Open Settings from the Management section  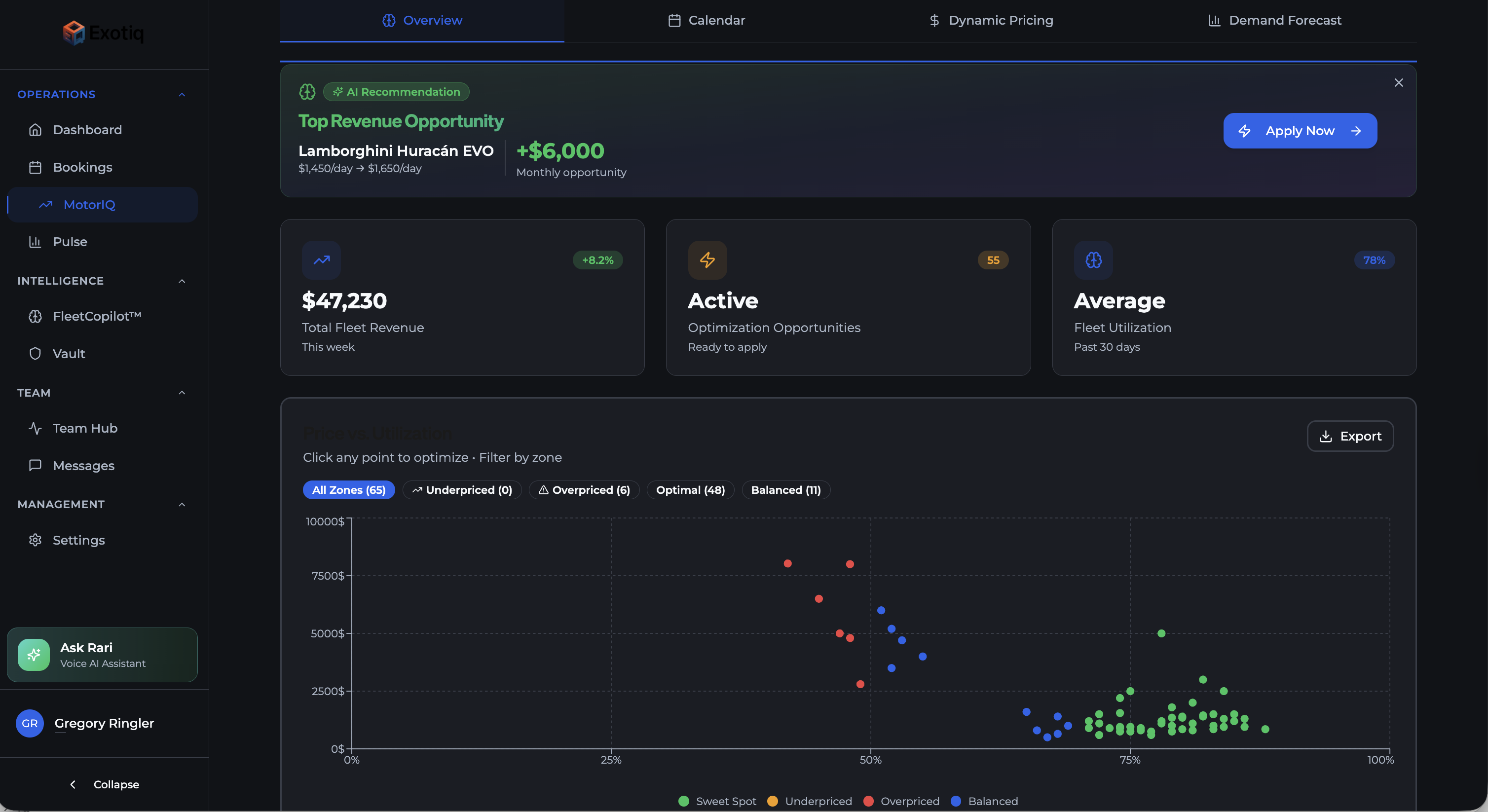click(x=79, y=540)
